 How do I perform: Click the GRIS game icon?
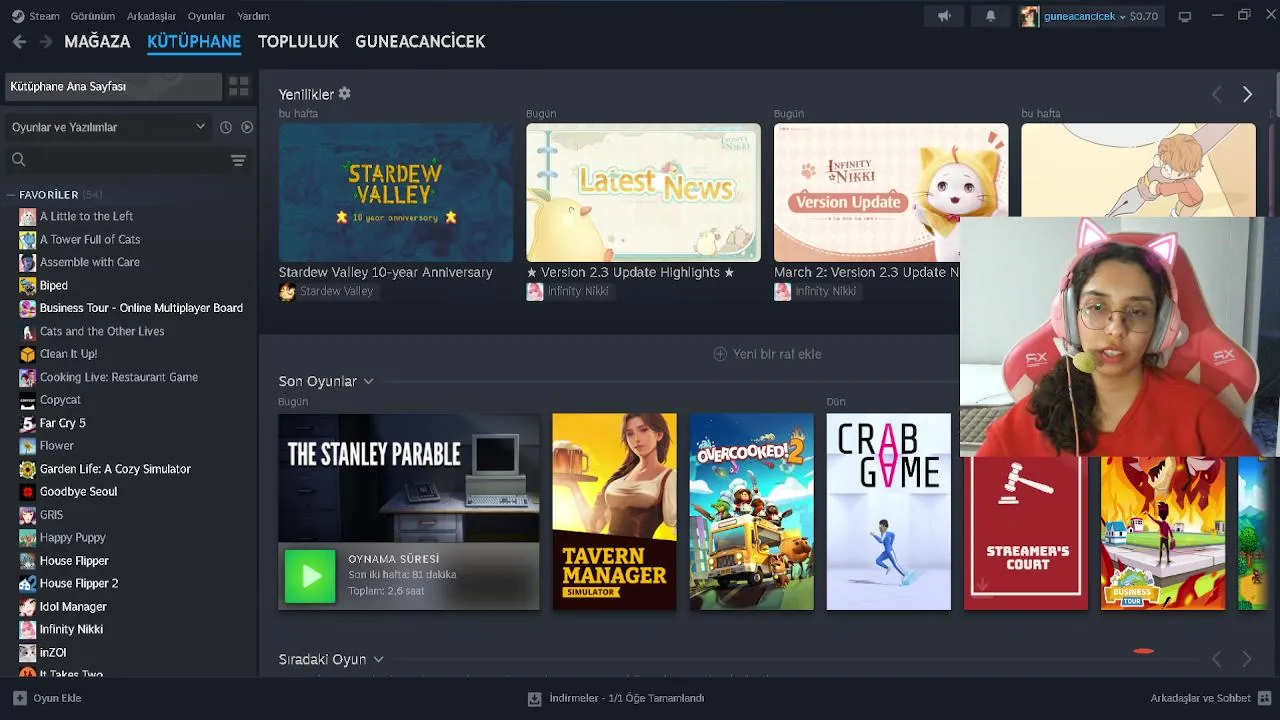tap(28, 515)
